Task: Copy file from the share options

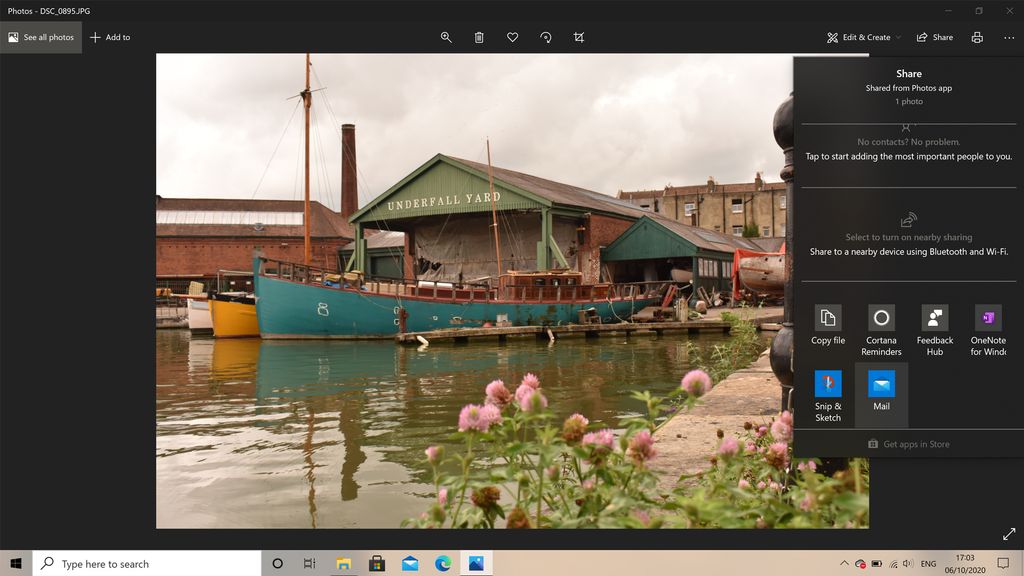Action: pos(828,325)
